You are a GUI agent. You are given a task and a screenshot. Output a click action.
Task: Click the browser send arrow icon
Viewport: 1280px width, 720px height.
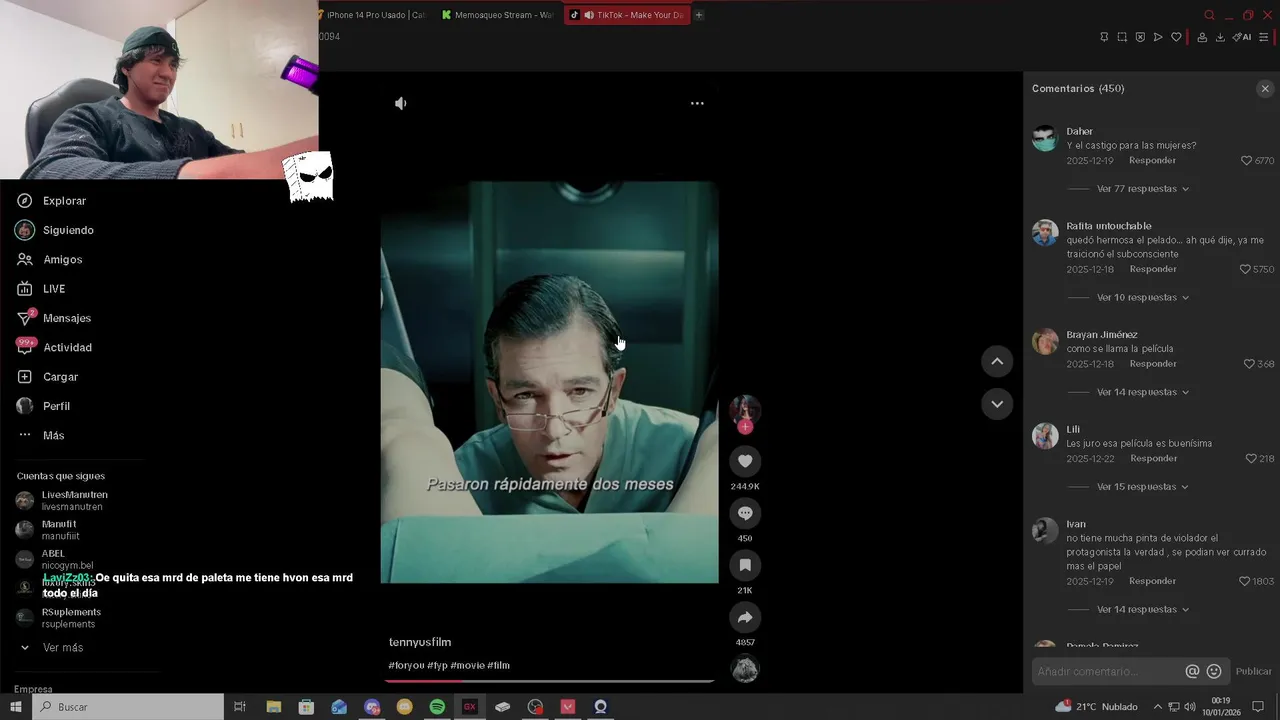click(x=1158, y=37)
